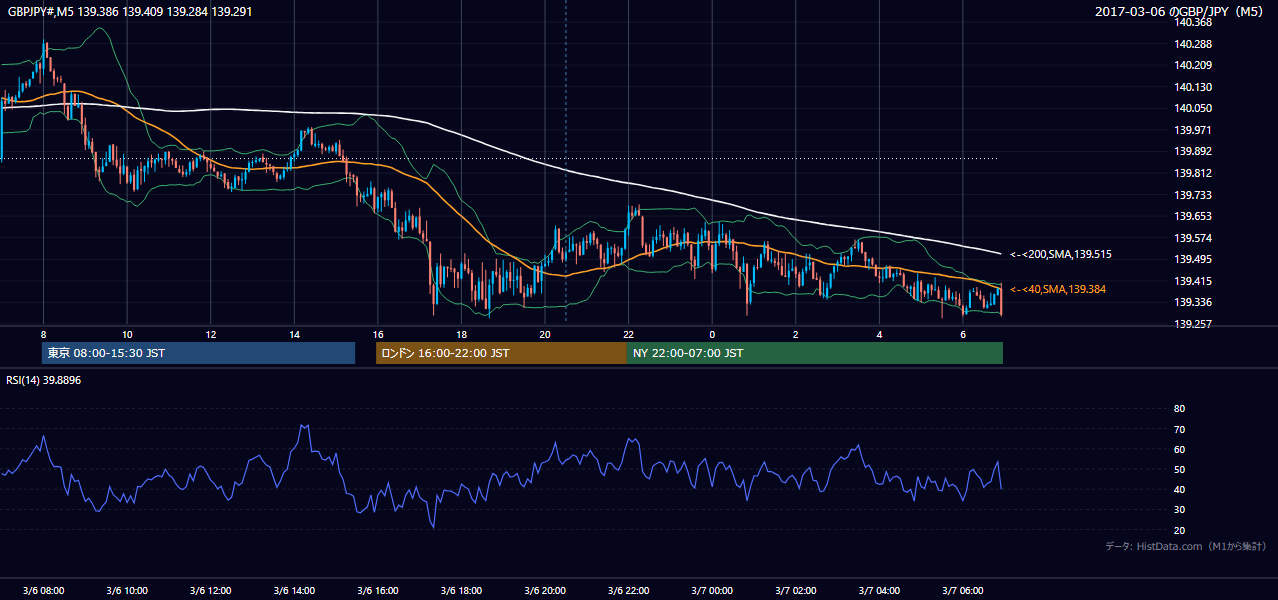Click the bottom date label 3/7 06:00
The image size is (1278, 600).
pyautogui.click(x=962, y=590)
